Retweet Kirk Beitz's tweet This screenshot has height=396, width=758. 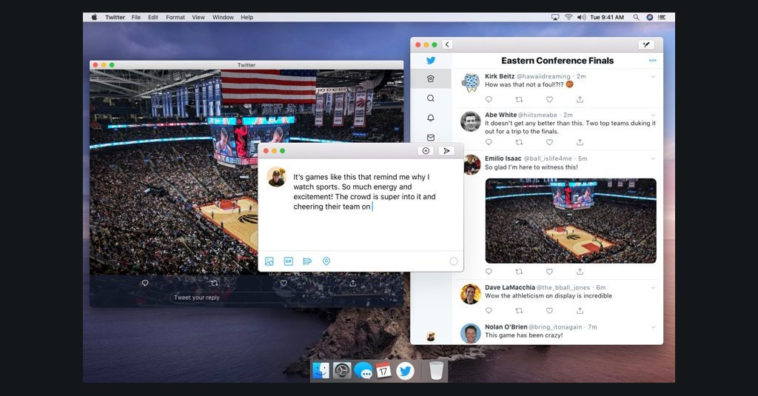click(519, 99)
